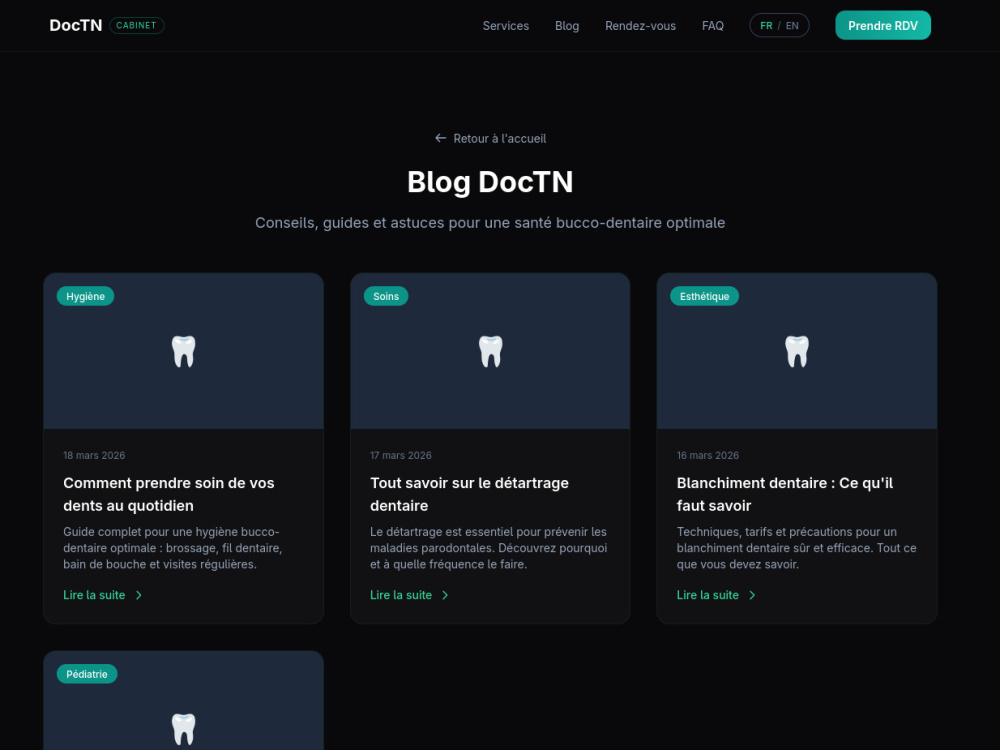Viewport: 1000px width, 750px height.
Task: Click the tooth icon in the Pédiatrie card
Action: pyautogui.click(x=184, y=729)
